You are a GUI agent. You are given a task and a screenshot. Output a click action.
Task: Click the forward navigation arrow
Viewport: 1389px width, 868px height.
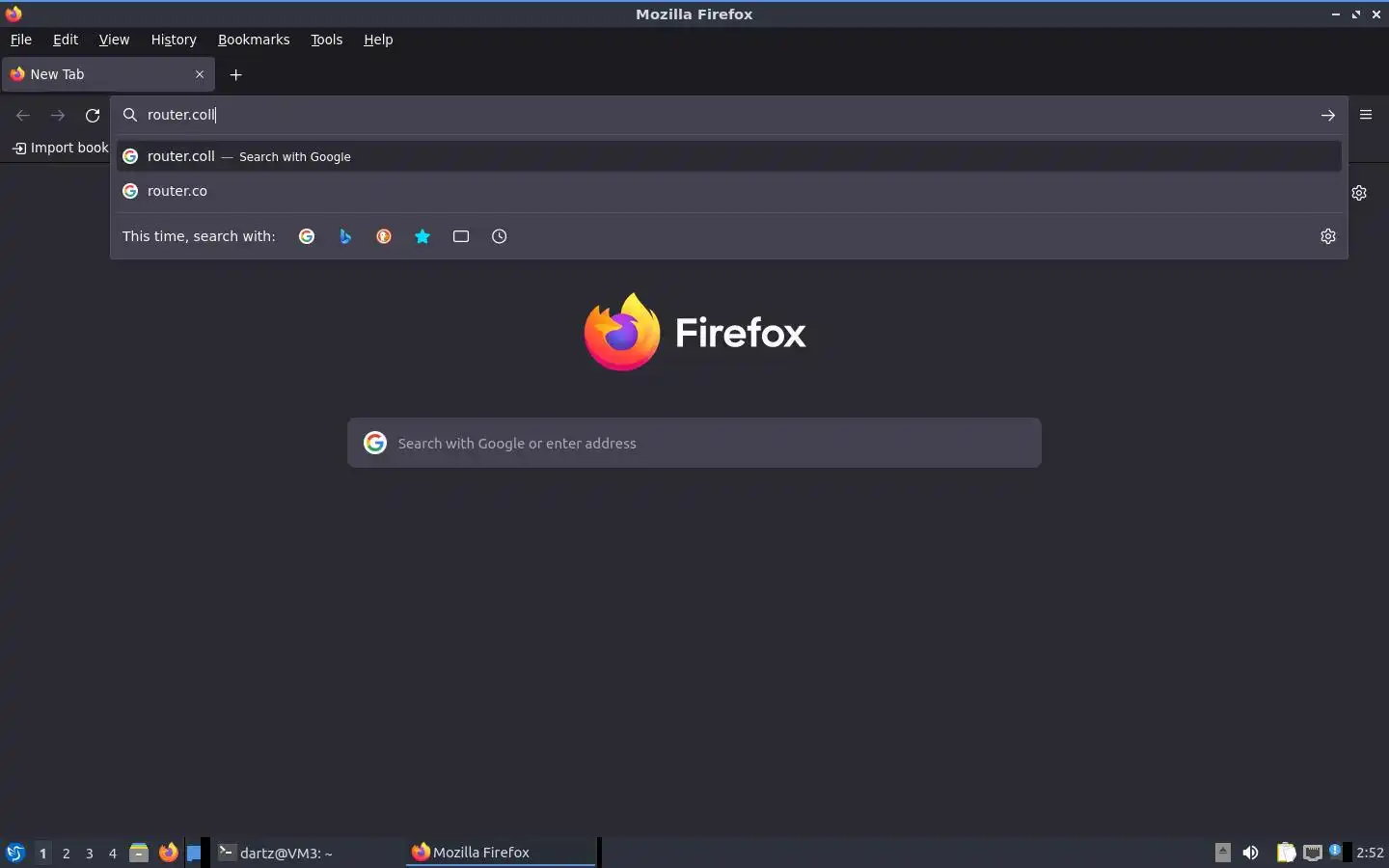[x=58, y=115]
